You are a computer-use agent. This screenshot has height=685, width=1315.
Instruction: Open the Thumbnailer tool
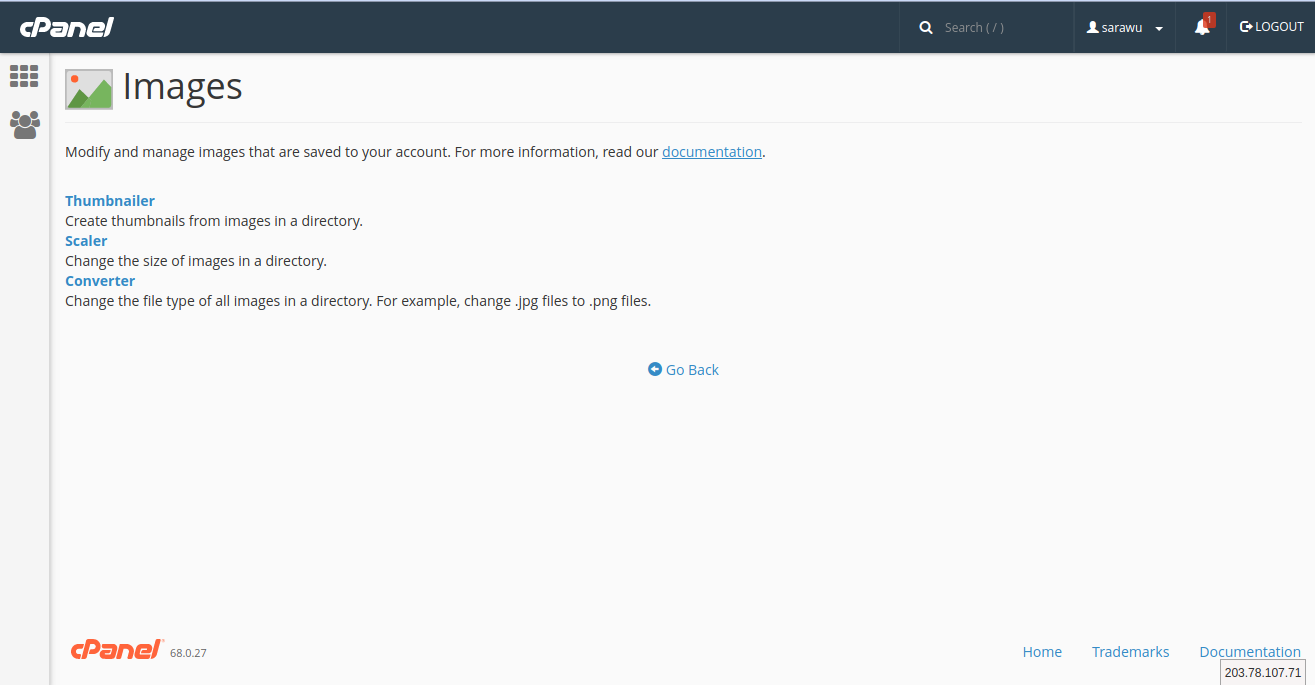tap(110, 201)
